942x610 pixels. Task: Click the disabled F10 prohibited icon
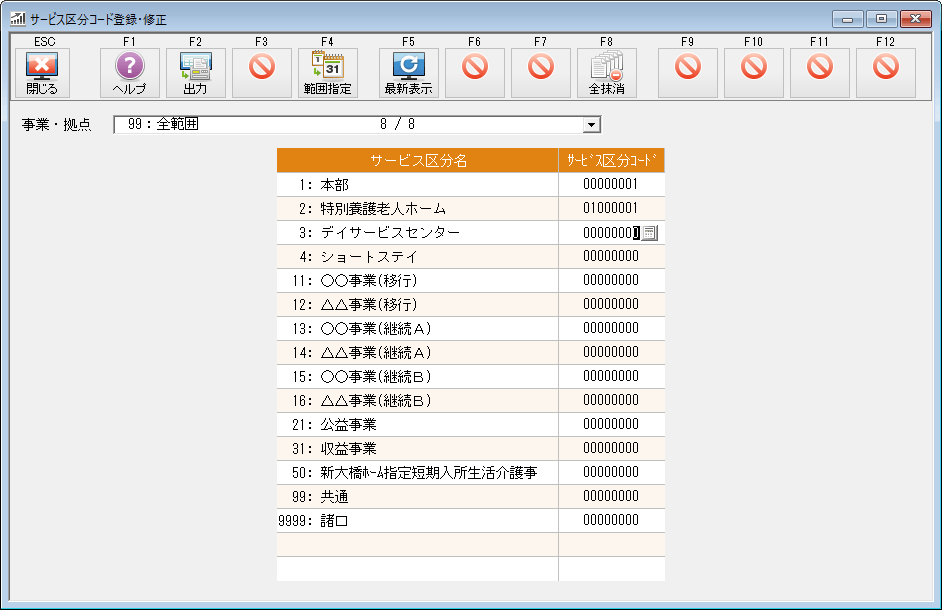(754, 73)
